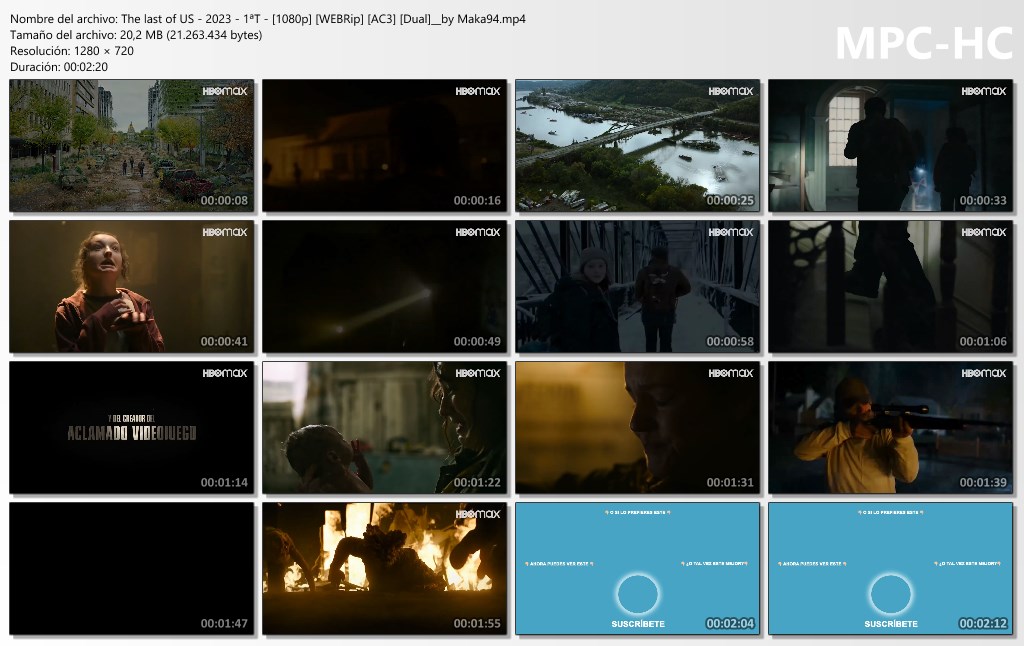Select the child close-up thumbnail 00:01:22

click(385, 428)
